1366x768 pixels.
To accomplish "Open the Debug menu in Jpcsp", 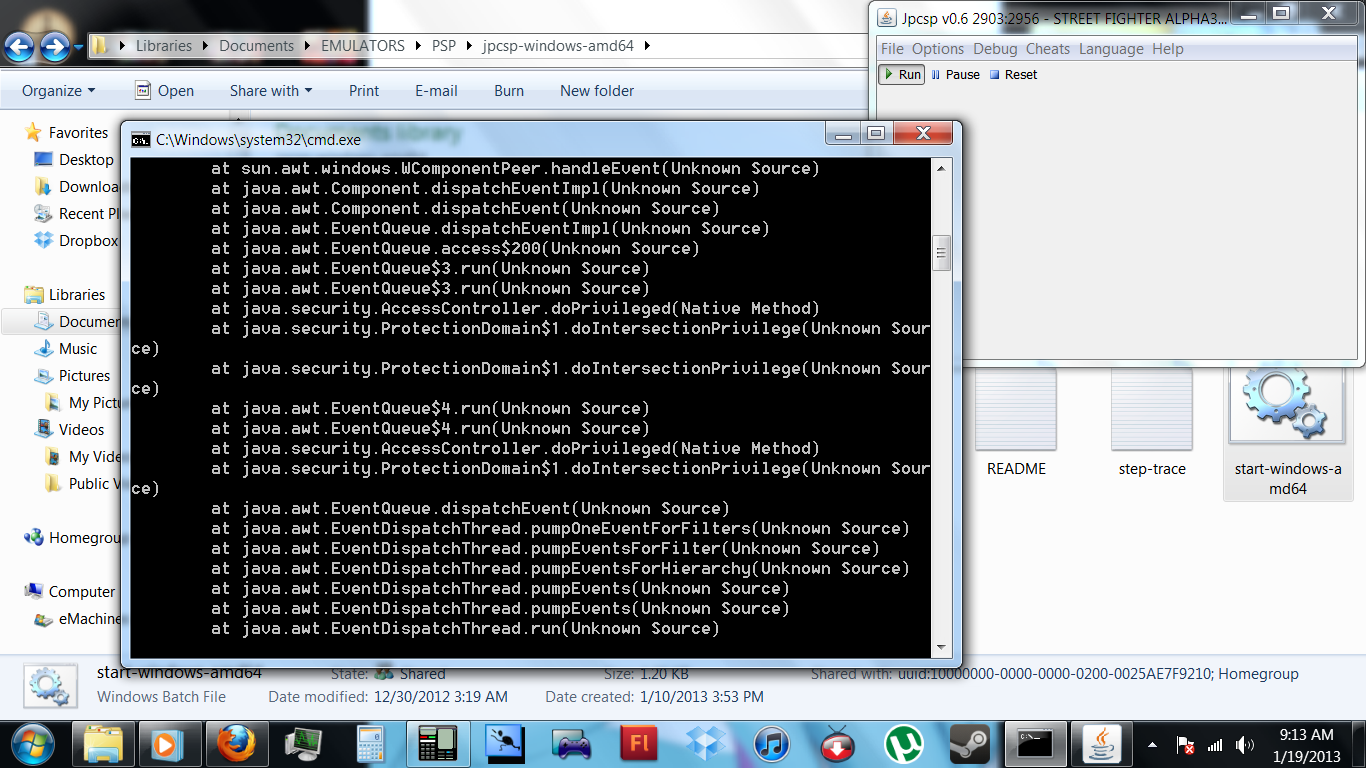I will click(x=995, y=49).
